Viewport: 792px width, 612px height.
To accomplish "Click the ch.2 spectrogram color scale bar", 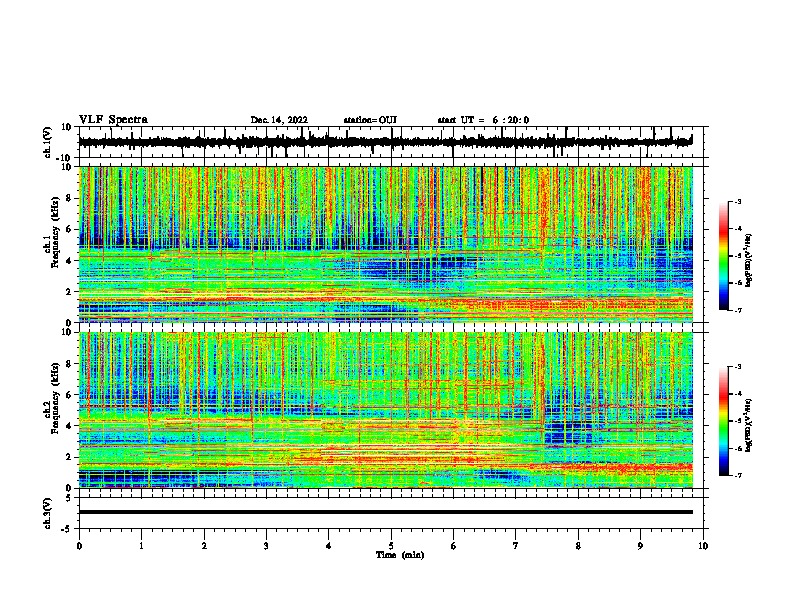I will (x=724, y=421).
